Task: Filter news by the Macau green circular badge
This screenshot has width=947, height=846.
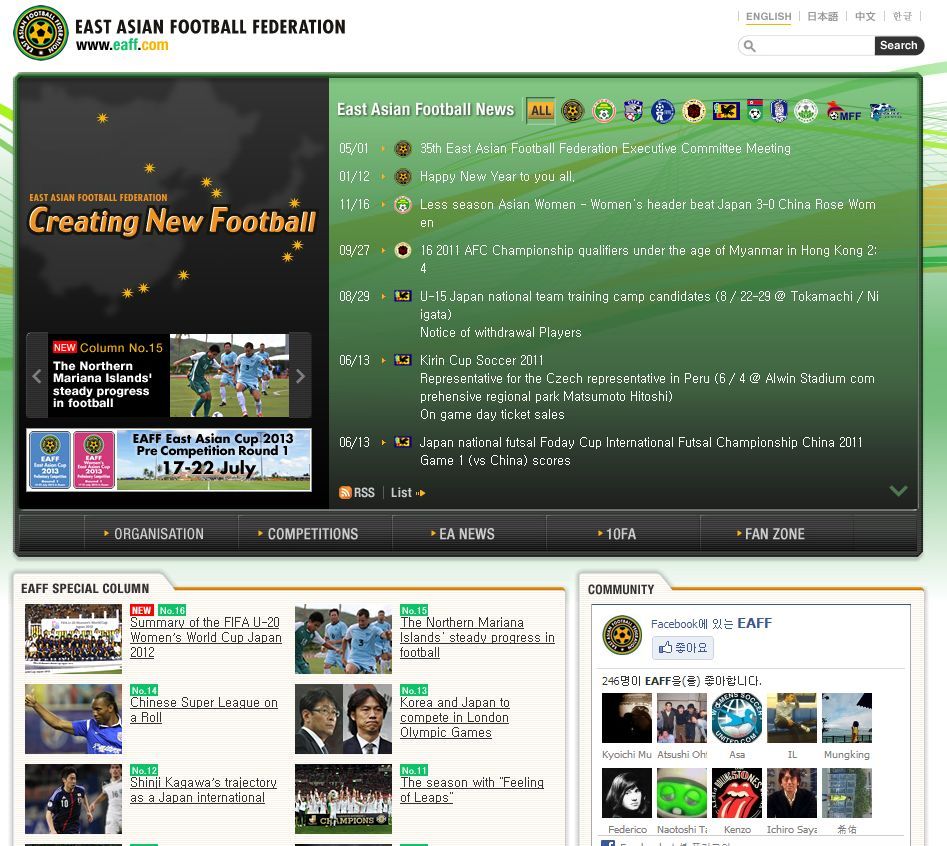Action: coord(806,111)
